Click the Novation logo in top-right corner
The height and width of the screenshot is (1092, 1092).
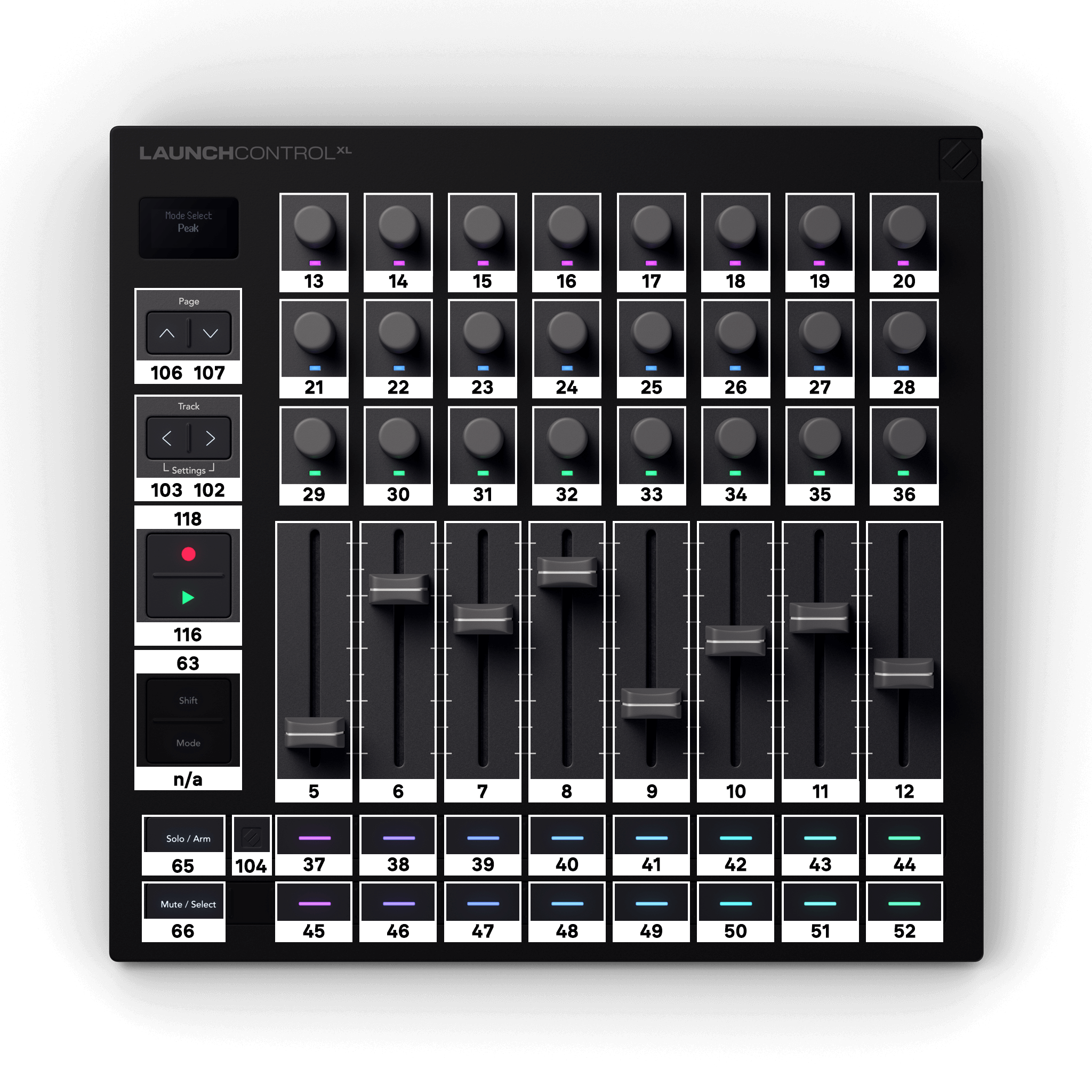click(x=959, y=159)
